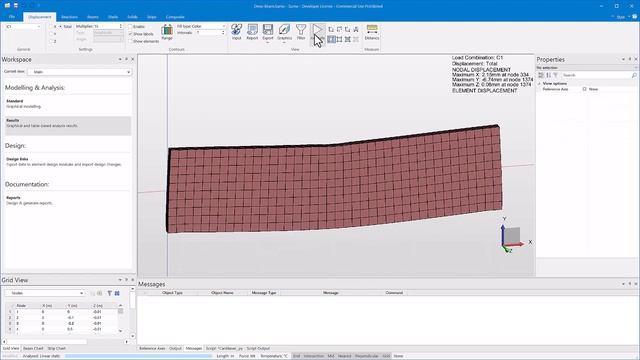This screenshot has height=360, width=640.
Task: Click the search magnifier in Properties panel
Action: click(634, 75)
